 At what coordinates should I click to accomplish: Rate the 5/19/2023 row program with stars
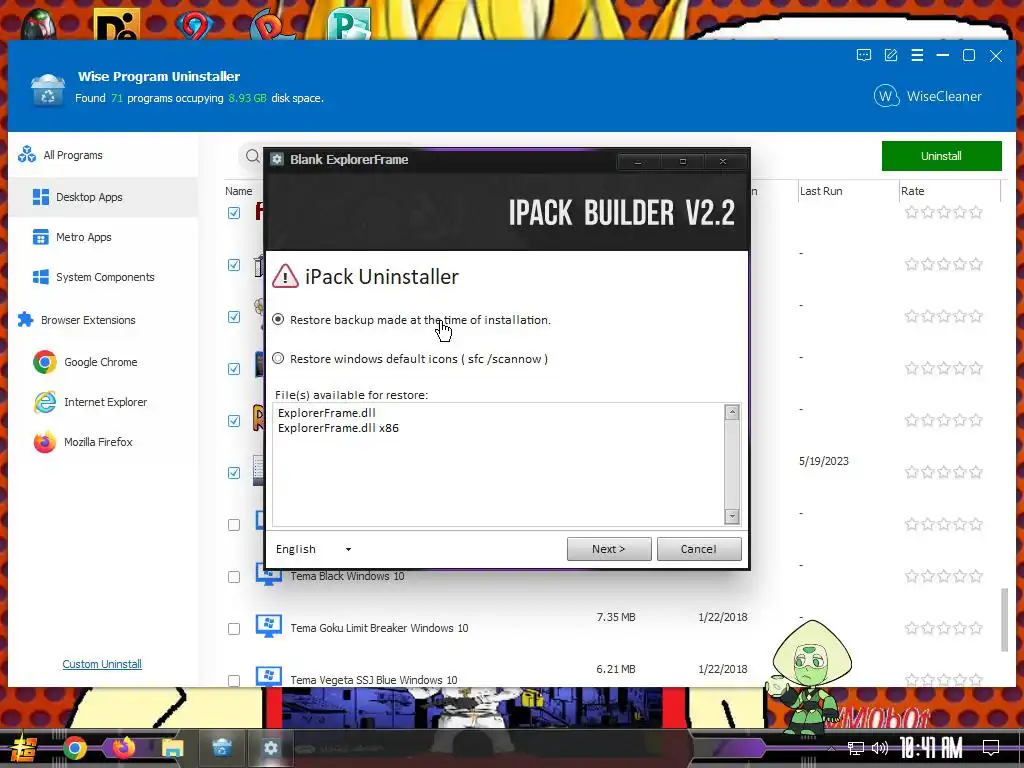pos(944,472)
